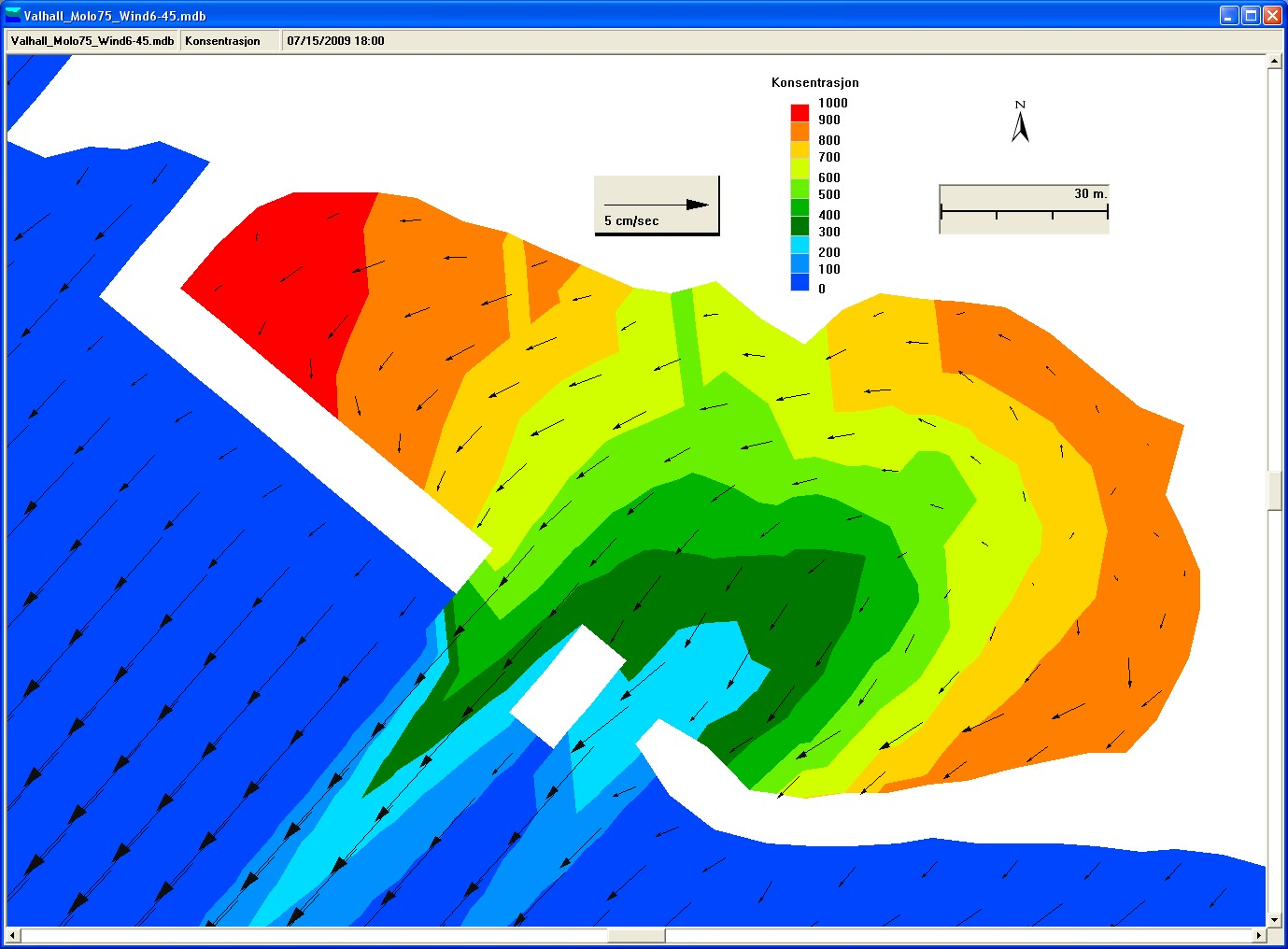The height and width of the screenshot is (949, 1288).
Task: Click the green 400 legend swatch
Action: (x=800, y=207)
